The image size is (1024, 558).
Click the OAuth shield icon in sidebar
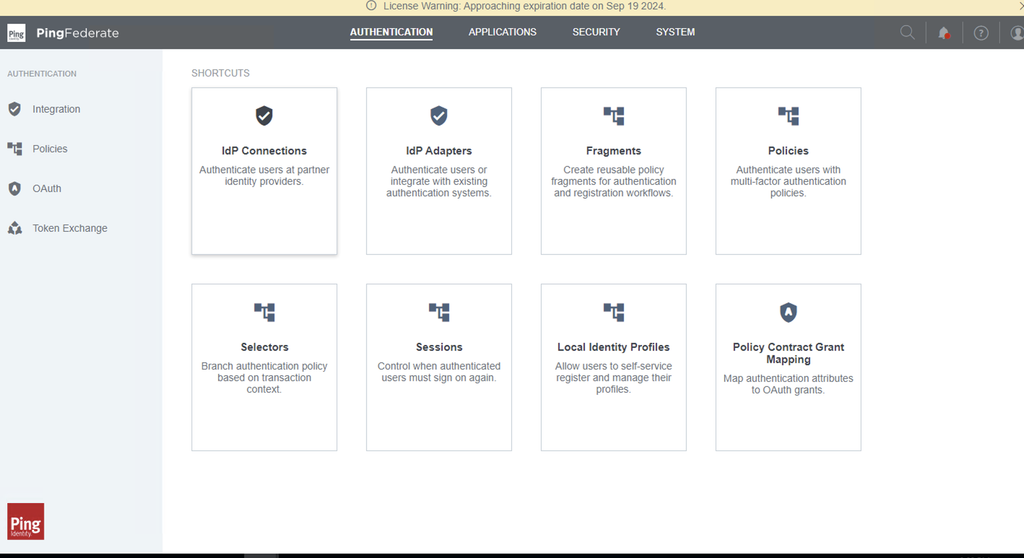click(x=14, y=189)
